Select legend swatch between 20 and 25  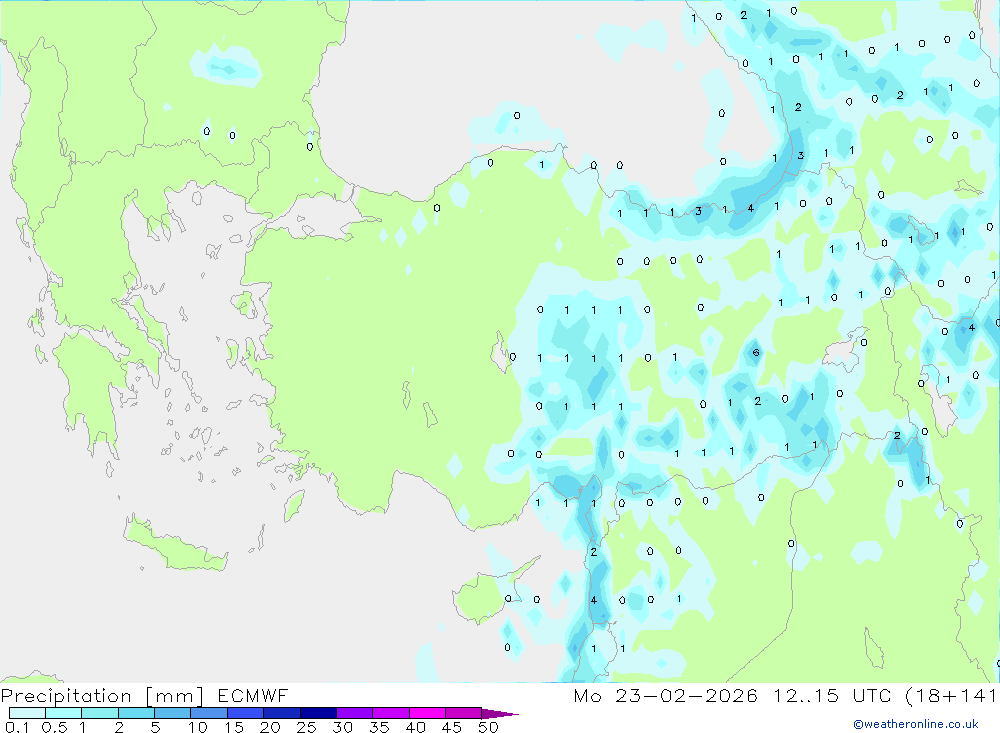tap(282, 713)
